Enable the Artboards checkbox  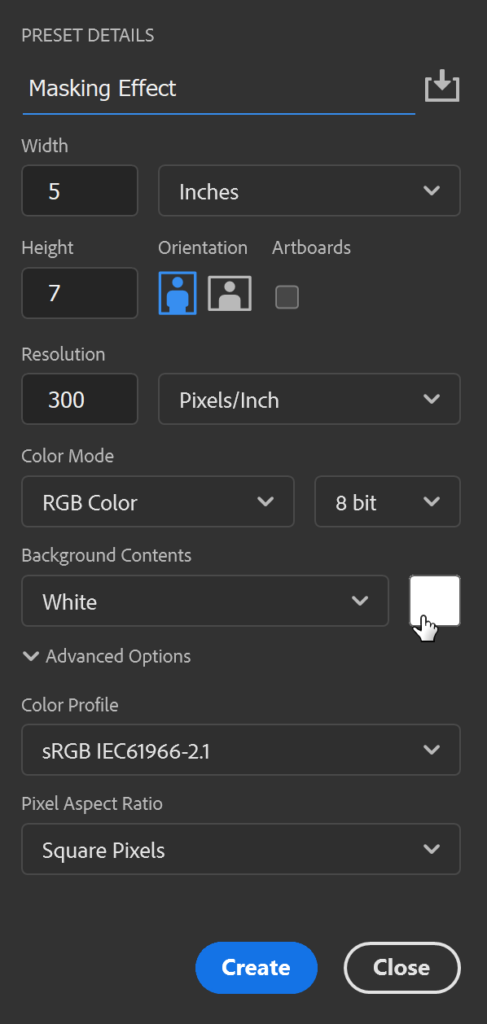(x=287, y=297)
